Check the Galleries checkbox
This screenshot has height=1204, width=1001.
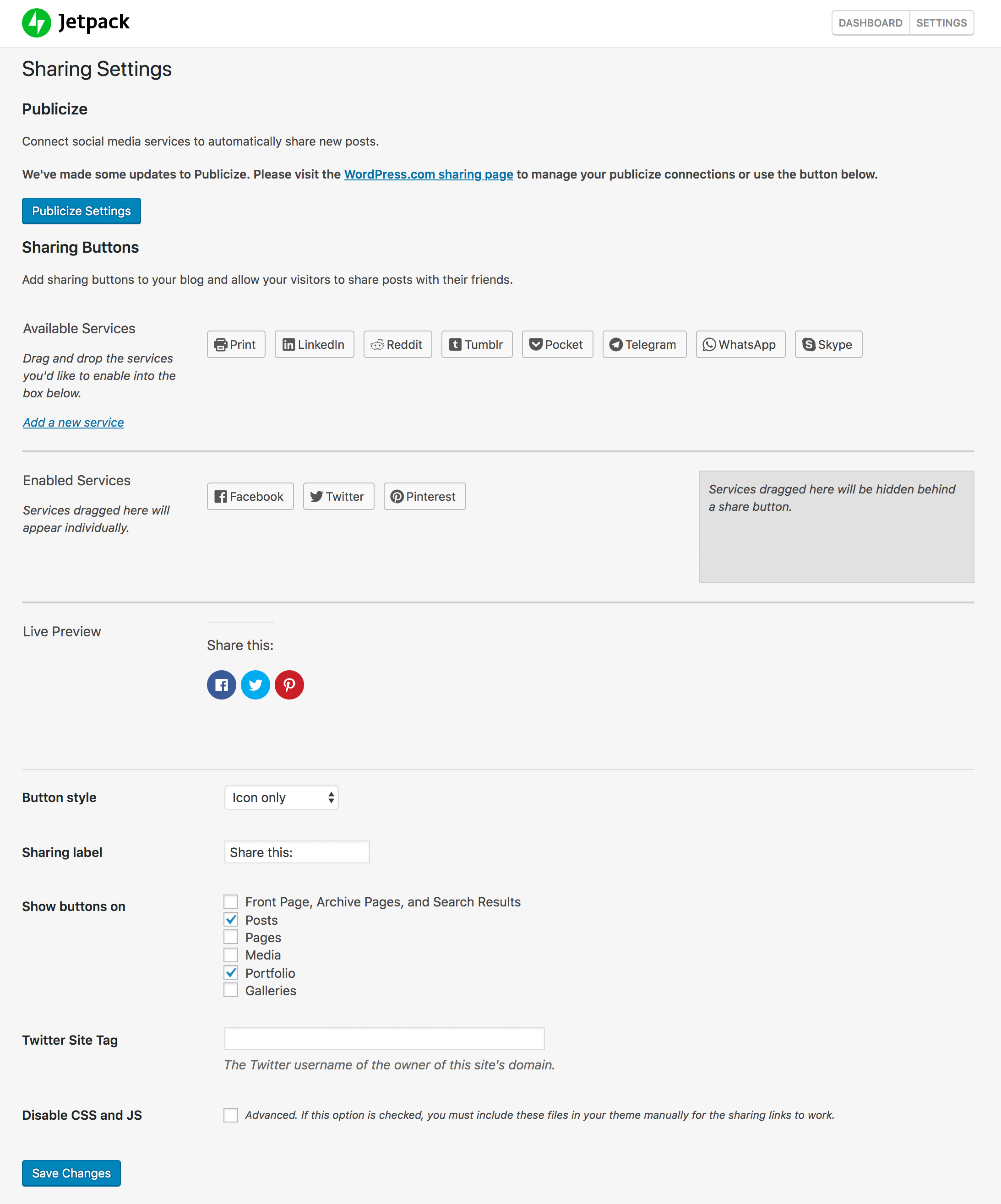231,990
